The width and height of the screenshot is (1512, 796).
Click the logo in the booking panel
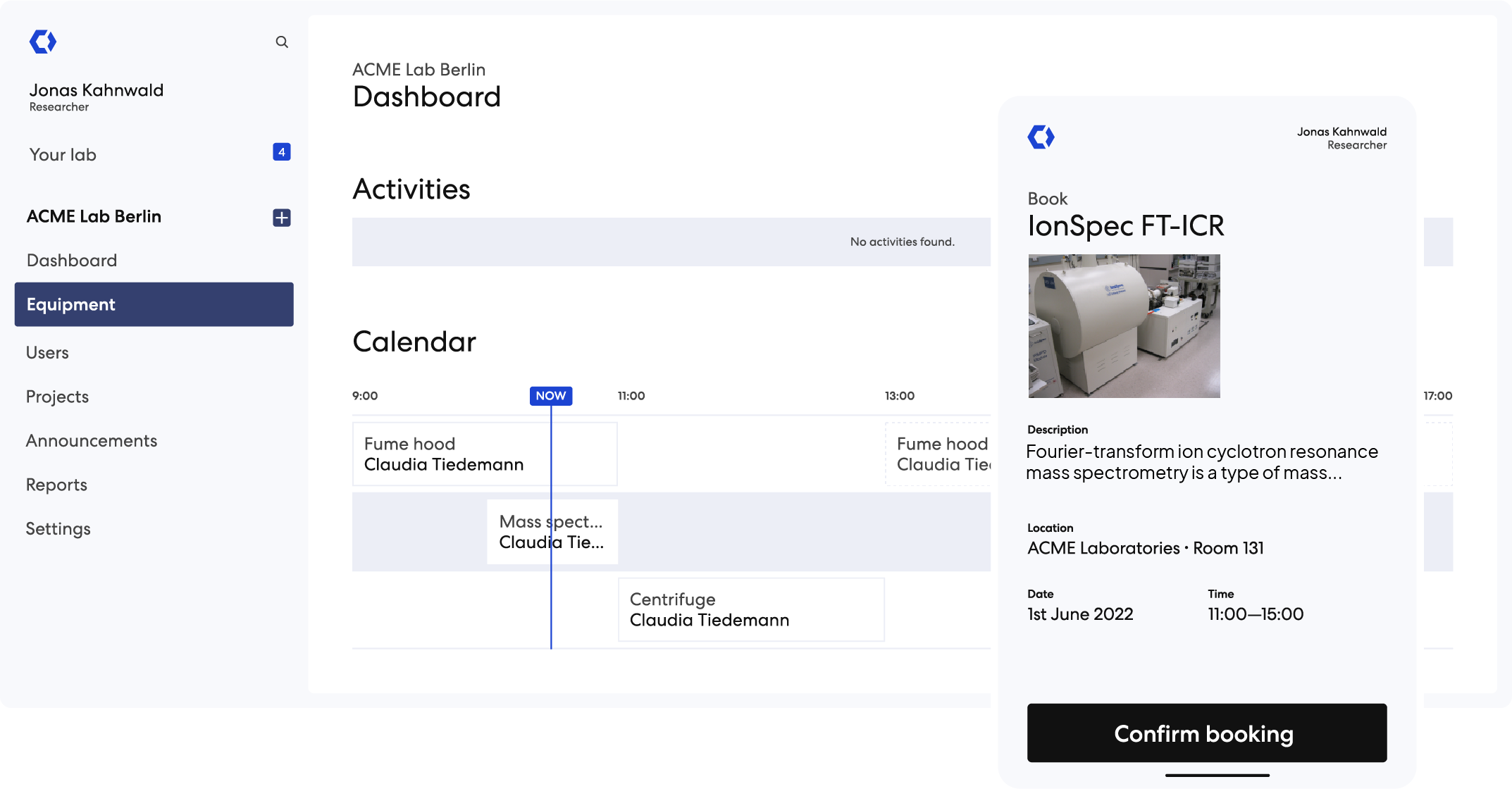point(1041,137)
